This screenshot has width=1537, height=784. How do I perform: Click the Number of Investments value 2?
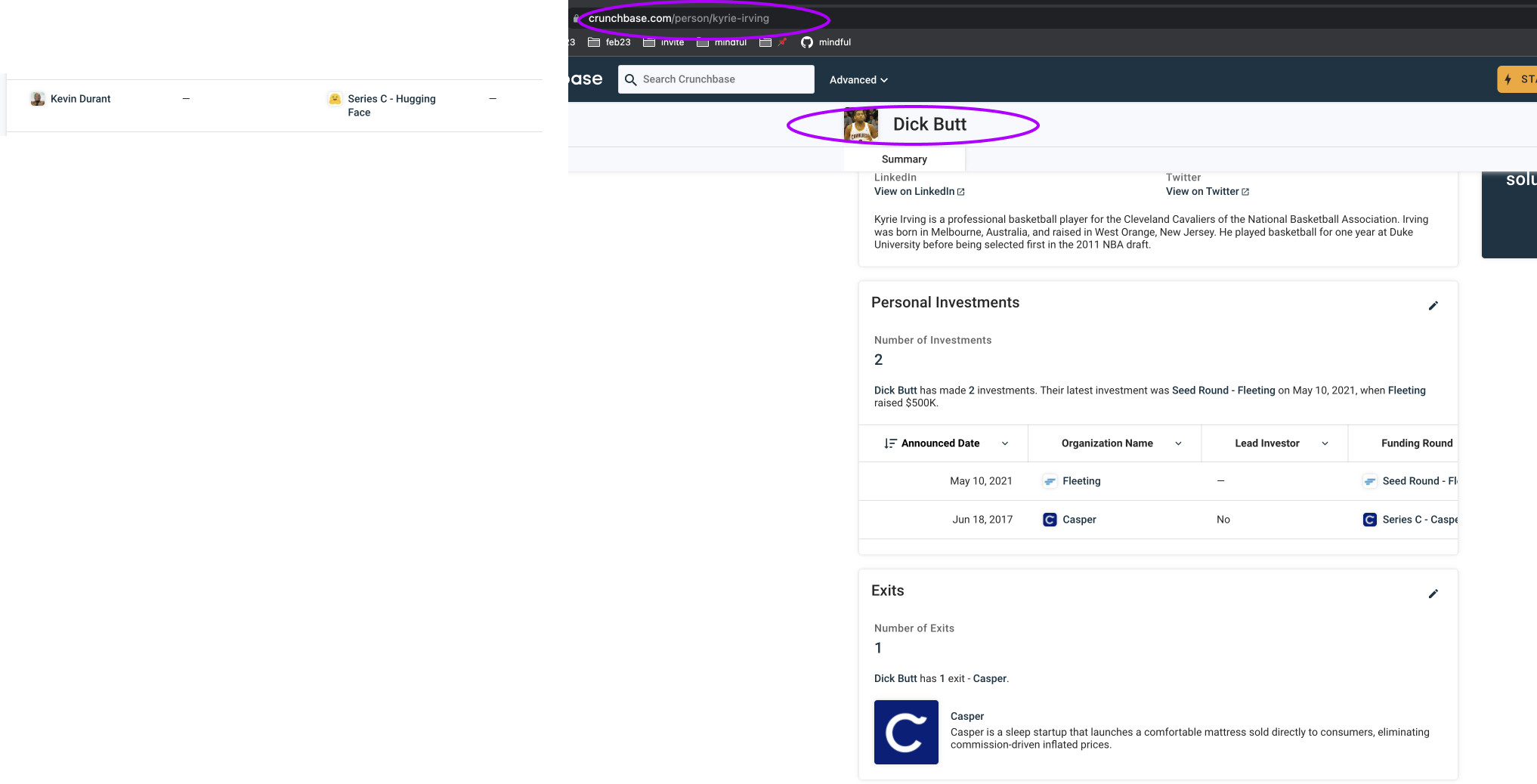pos(878,360)
